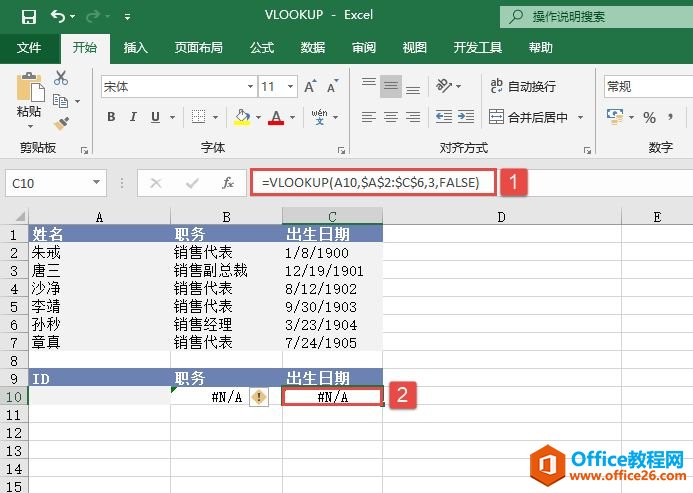693x493 pixels.
Task: Click the Comma Style icon
Action: click(671, 117)
